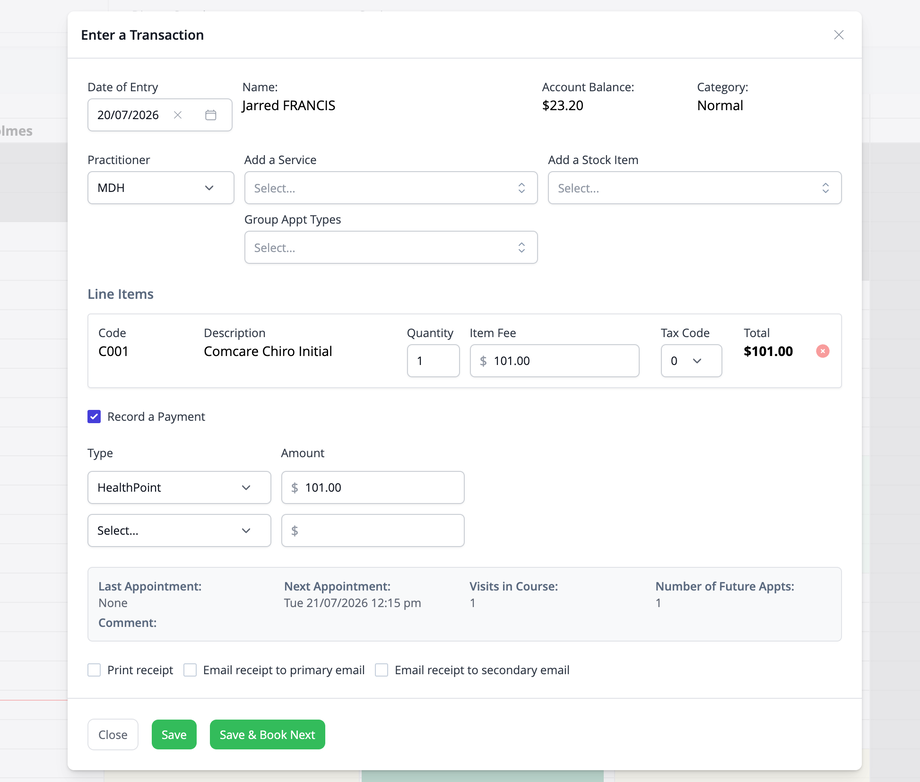Click the account balance value $23.20
This screenshot has height=782, width=920.
click(563, 106)
